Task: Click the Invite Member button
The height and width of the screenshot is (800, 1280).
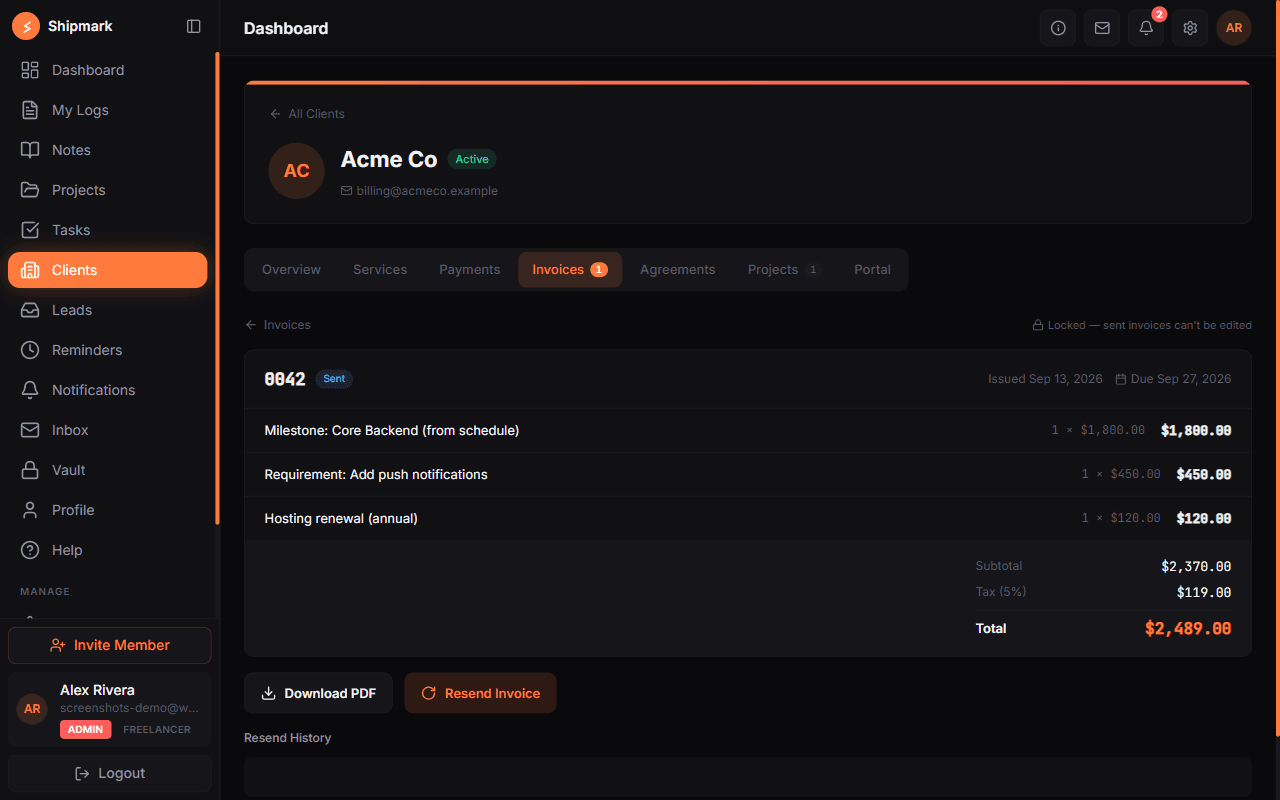Action: [x=110, y=645]
